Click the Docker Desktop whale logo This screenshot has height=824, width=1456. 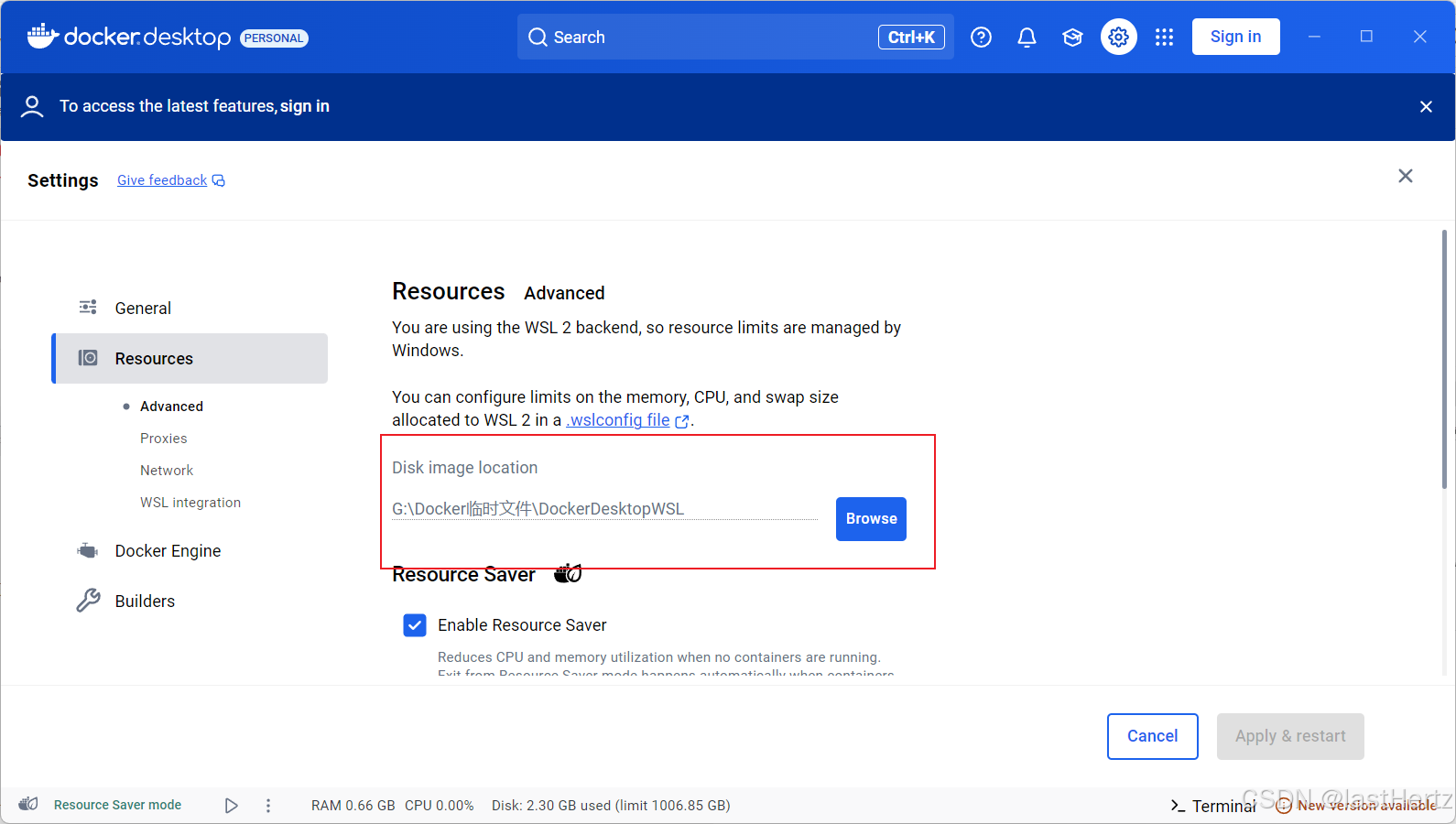pyautogui.click(x=43, y=36)
